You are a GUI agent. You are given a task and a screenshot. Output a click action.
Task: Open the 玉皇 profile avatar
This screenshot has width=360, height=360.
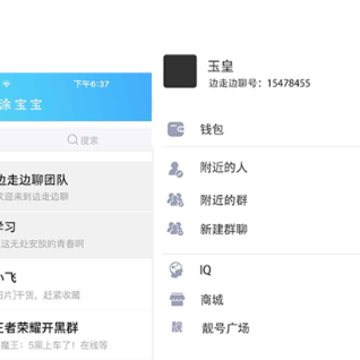coord(180,71)
